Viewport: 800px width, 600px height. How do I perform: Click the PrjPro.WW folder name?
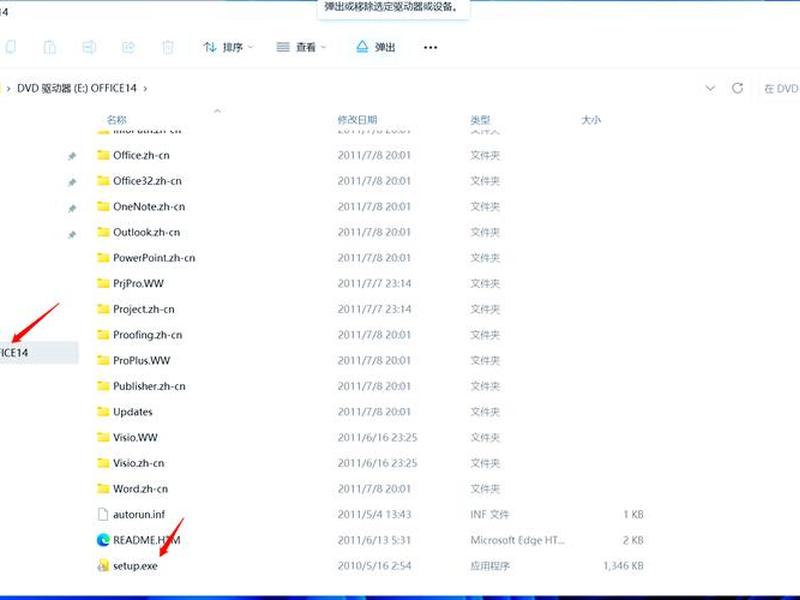(x=138, y=284)
